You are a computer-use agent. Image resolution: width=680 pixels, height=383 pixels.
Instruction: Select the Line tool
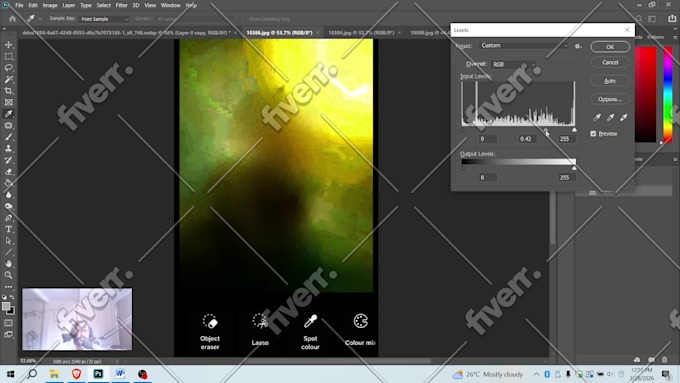pos(8,252)
